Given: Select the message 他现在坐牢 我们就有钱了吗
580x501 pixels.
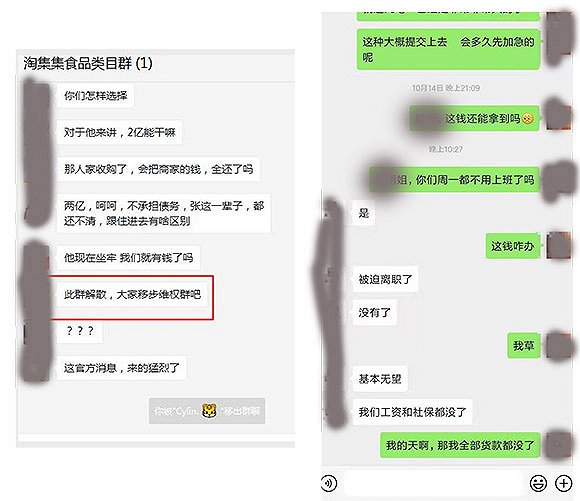Looking at the screenshot, I should (x=128, y=257).
